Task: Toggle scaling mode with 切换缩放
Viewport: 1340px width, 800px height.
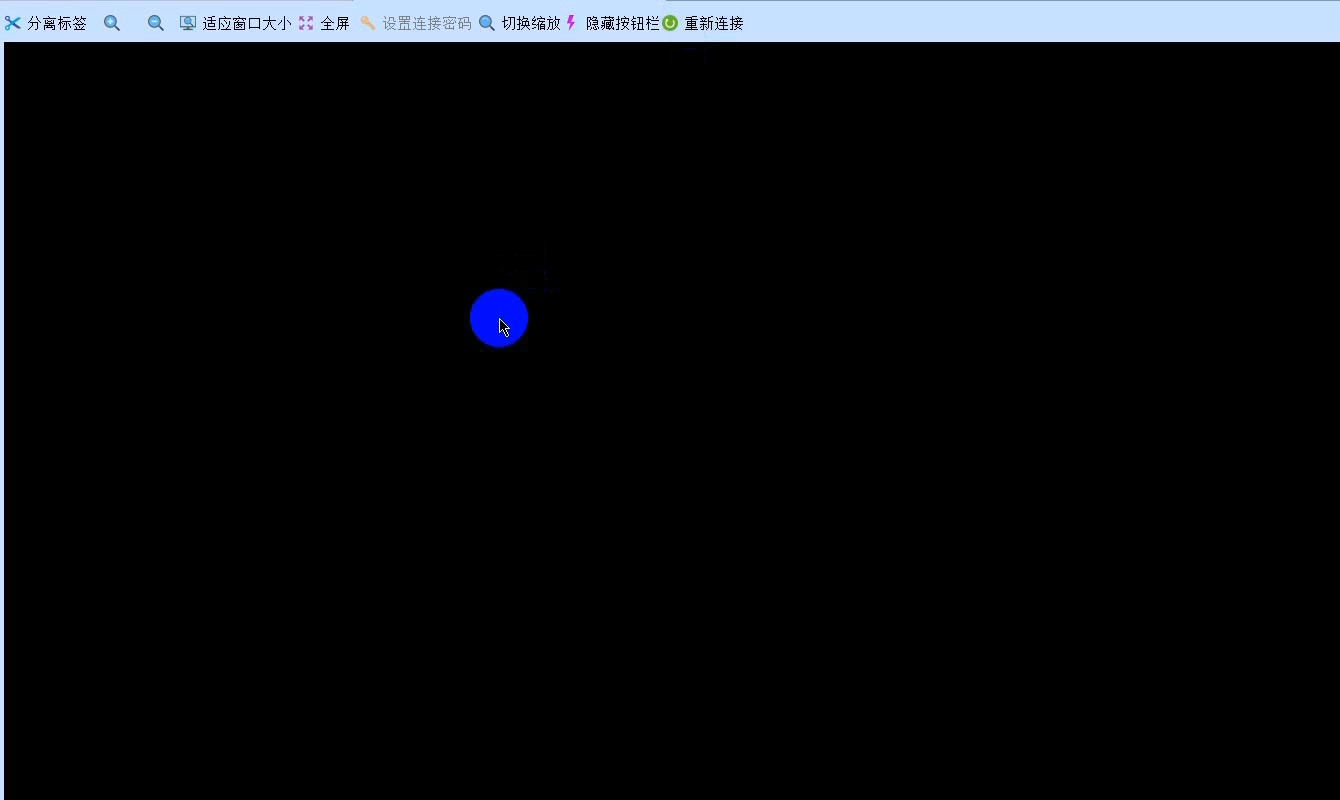Action: (x=520, y=23)
